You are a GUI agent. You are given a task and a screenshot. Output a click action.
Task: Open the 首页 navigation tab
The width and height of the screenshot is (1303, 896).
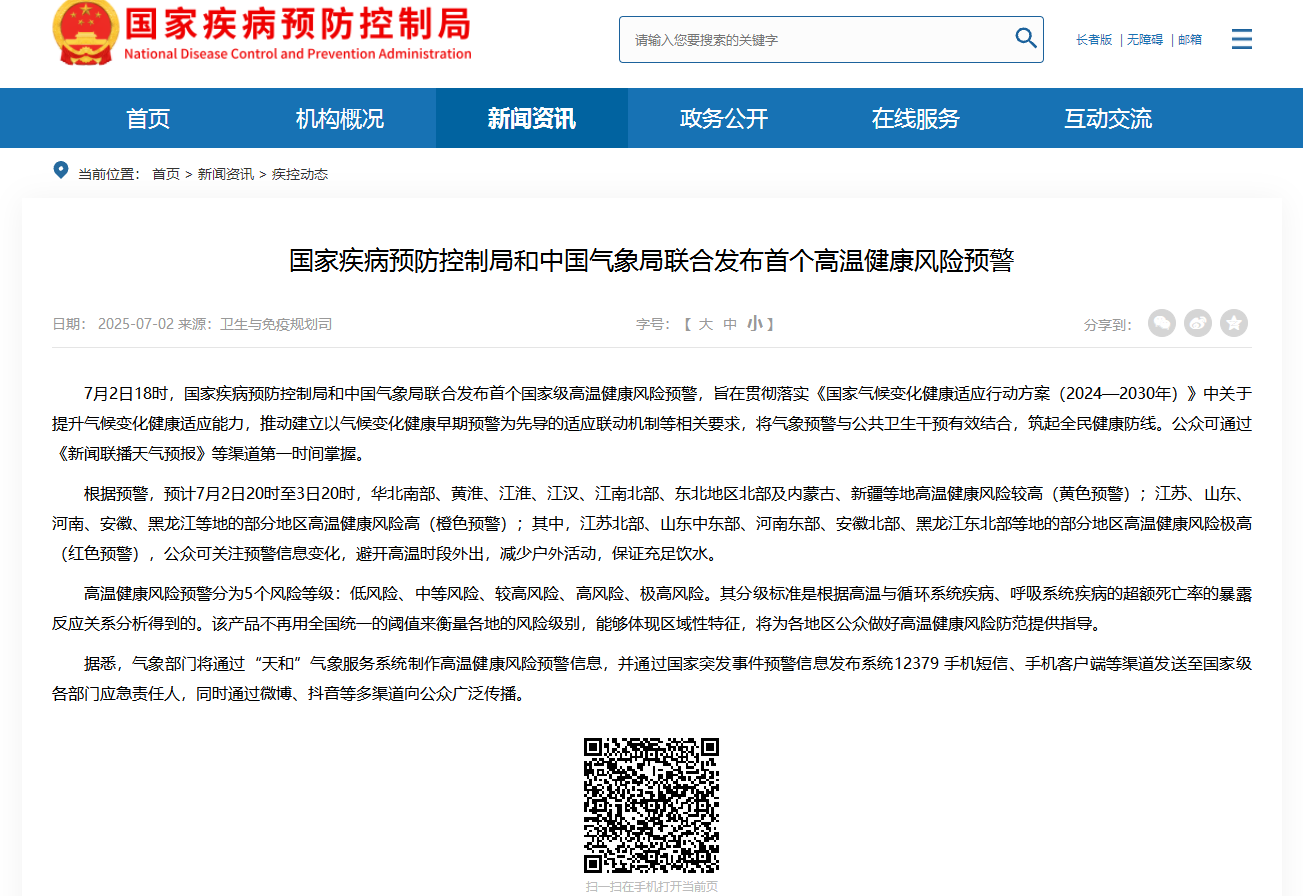(148, 118)
